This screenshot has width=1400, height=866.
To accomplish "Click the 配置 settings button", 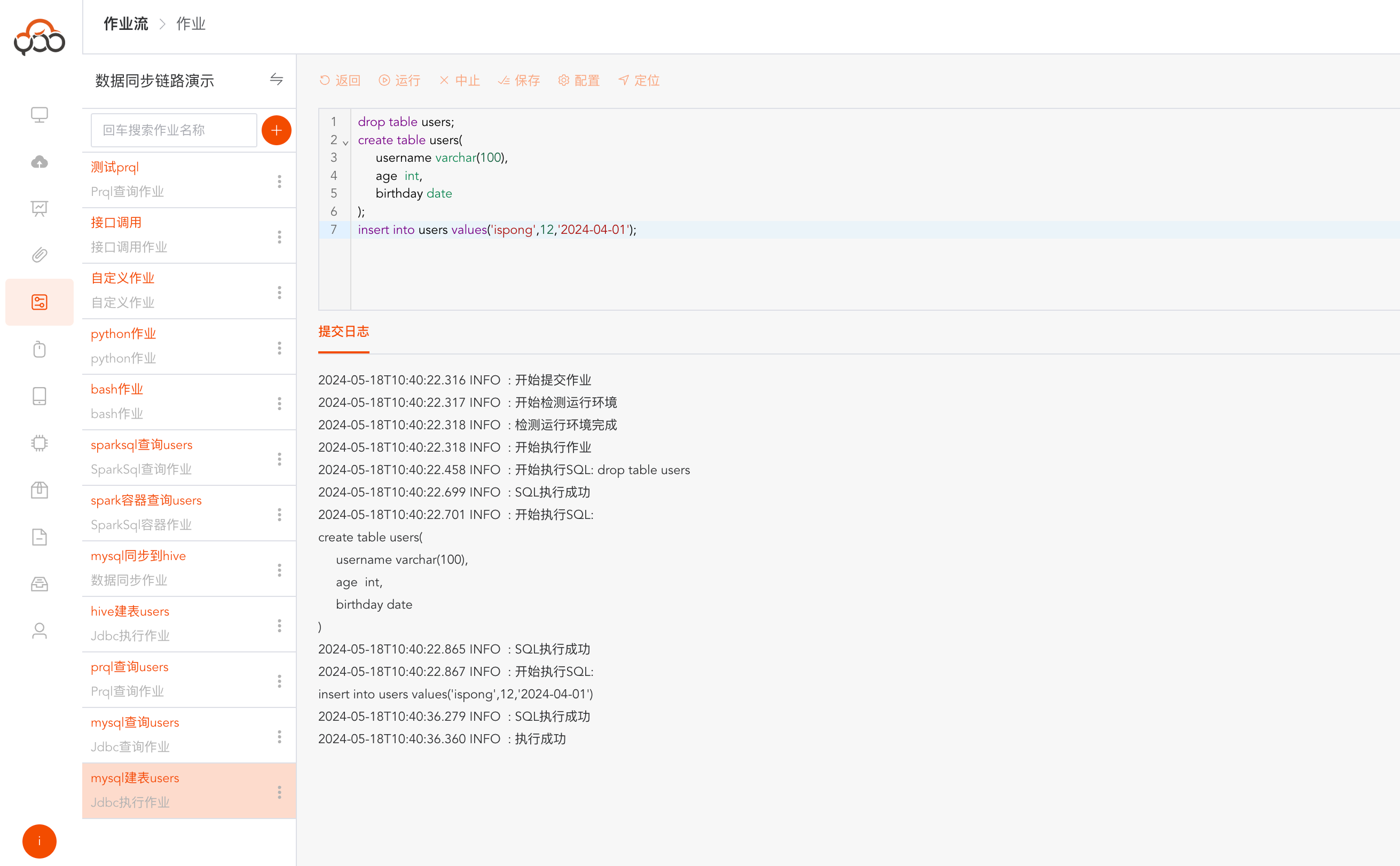I will point(579,81).
